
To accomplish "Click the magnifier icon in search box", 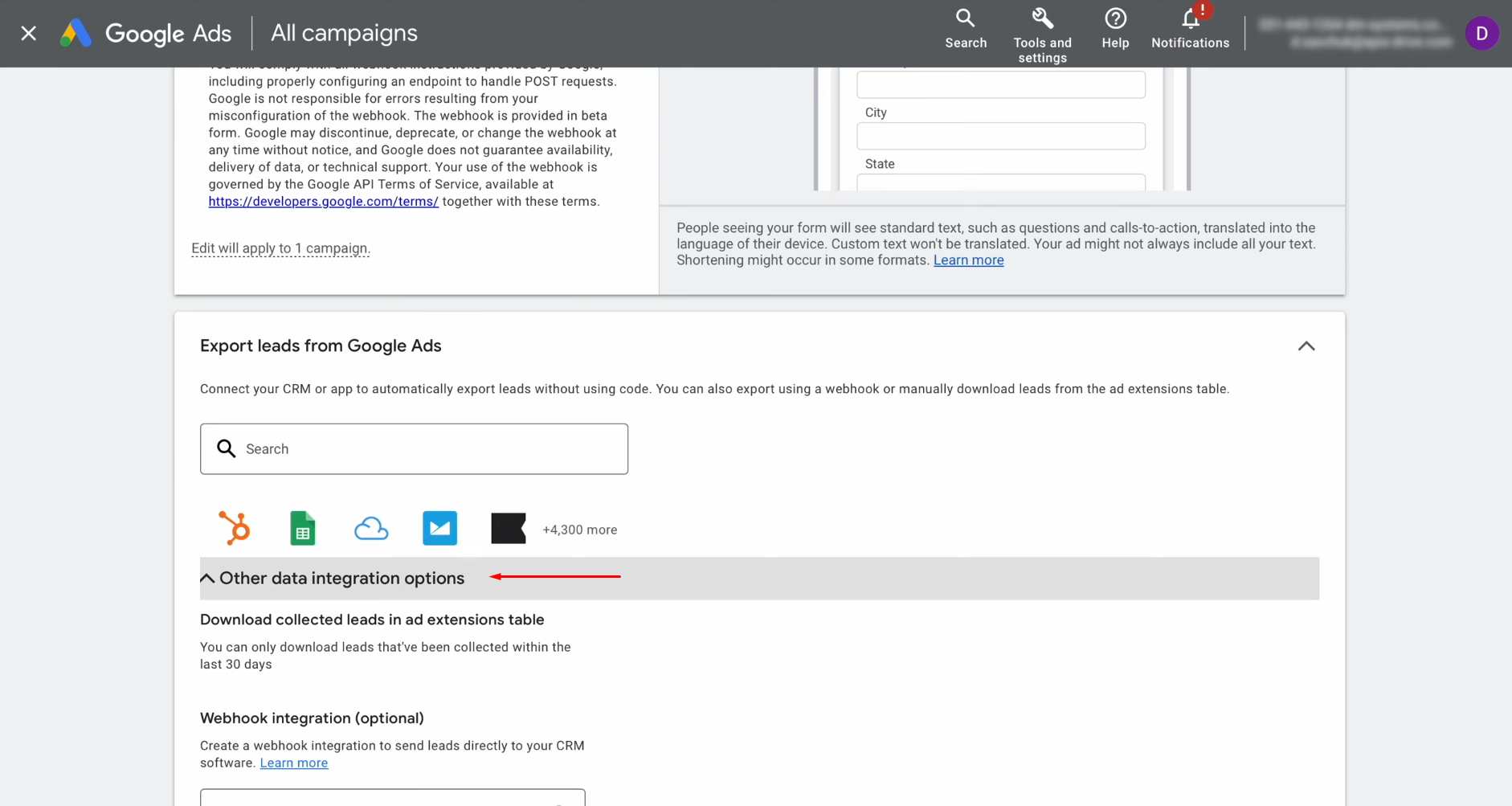I will tap(227, 448).
